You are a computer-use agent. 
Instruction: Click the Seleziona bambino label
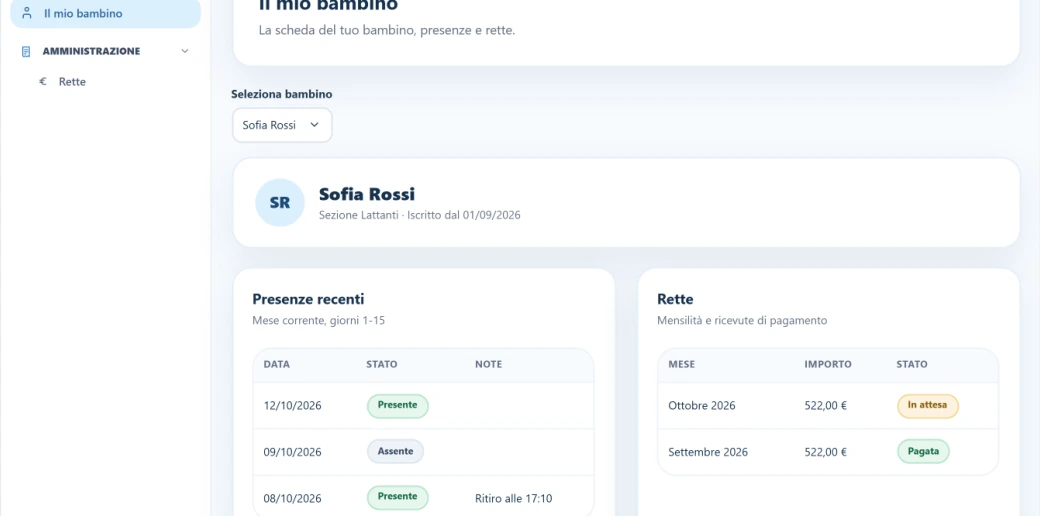(282, 94)
